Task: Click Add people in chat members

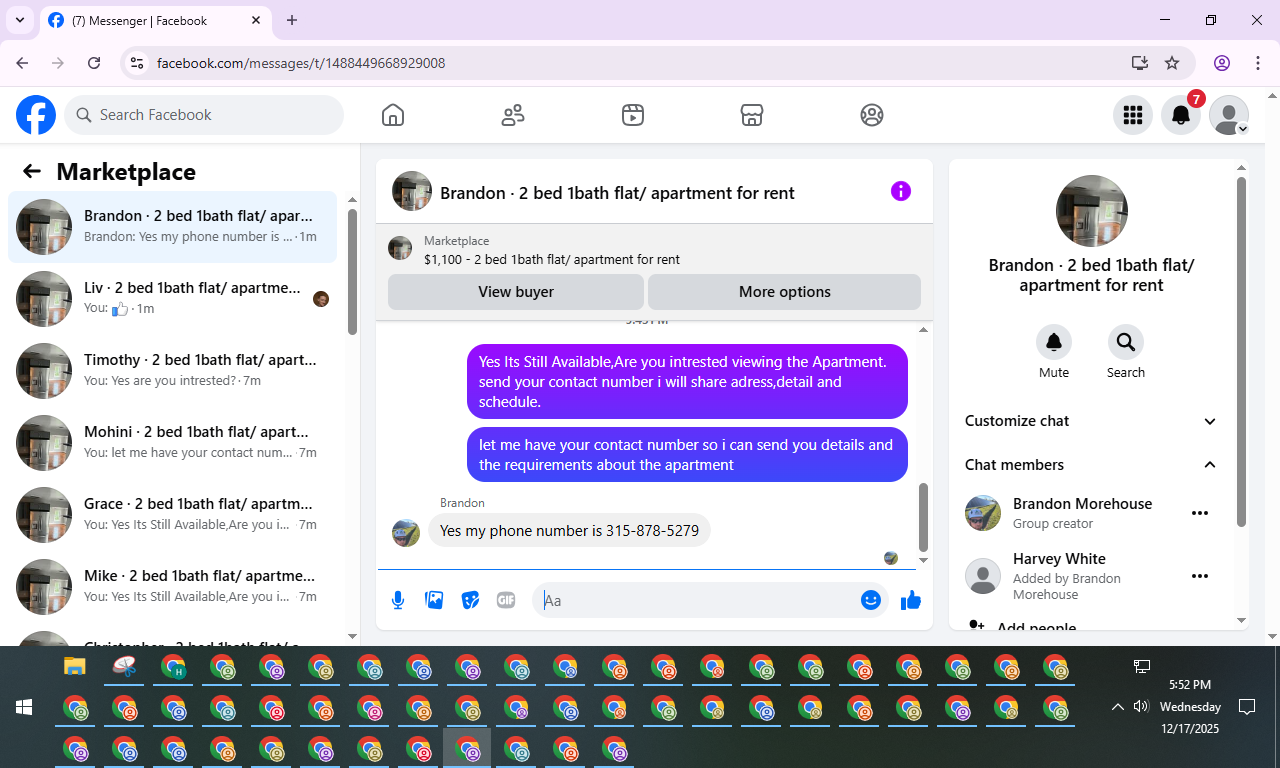Action: click(1036, 628)
